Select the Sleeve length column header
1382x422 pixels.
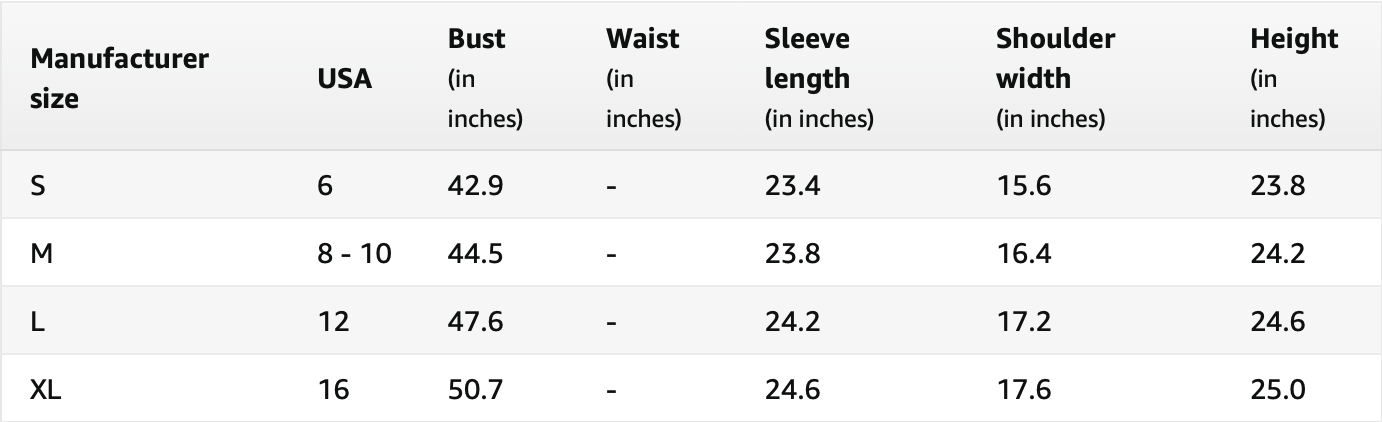(x=819, y=79)
